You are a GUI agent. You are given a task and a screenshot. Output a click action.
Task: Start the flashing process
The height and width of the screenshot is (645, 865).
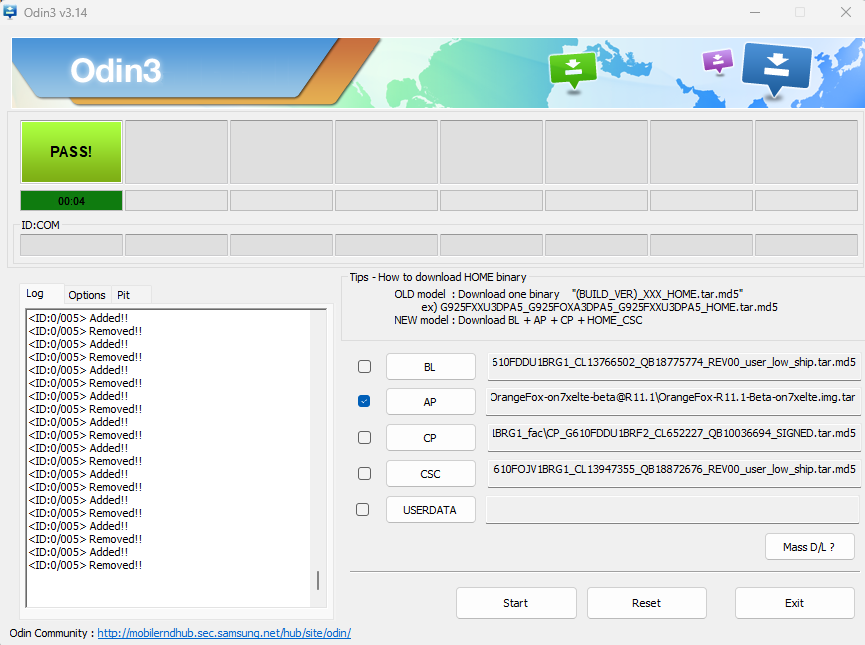pyautogui.click(x=516, y=603)
